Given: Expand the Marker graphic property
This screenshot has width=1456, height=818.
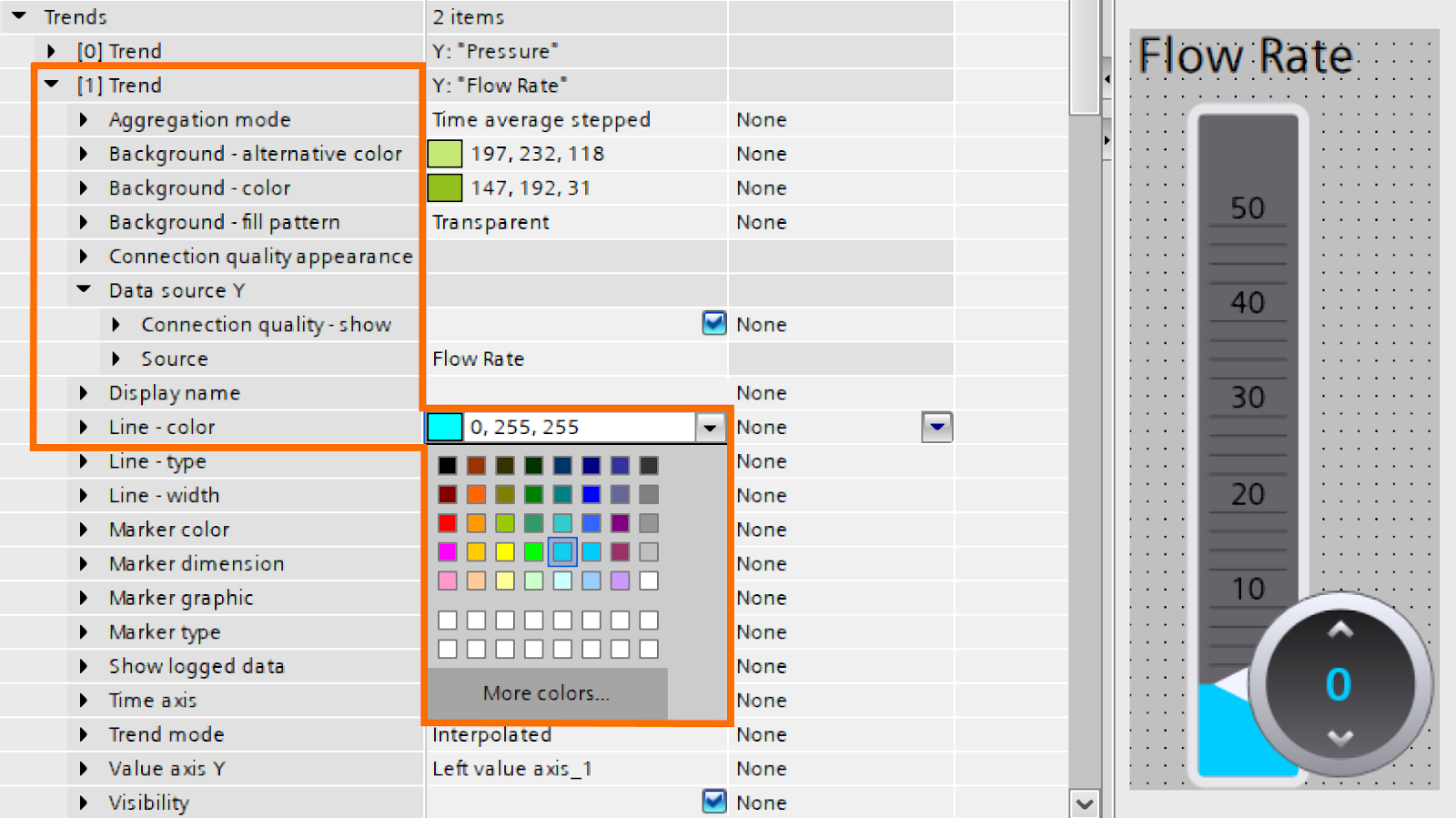Looking at the screenshot, I should [x=84, y=598].
